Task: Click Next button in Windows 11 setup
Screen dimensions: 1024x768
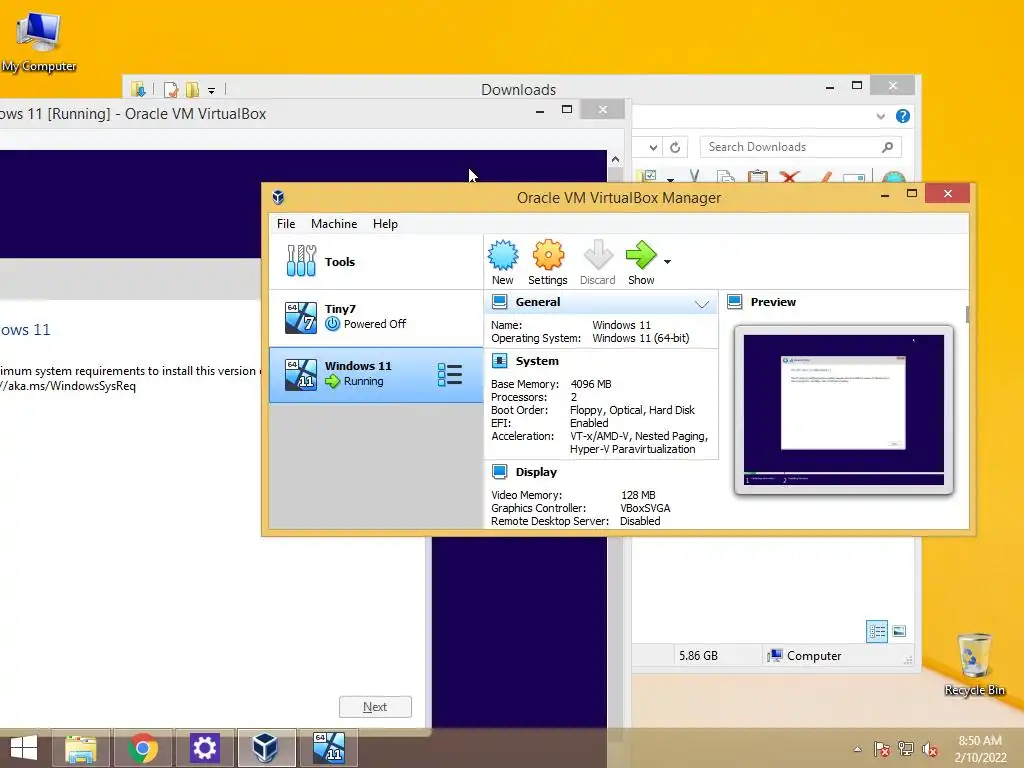Action: click(x=376, y=707)
